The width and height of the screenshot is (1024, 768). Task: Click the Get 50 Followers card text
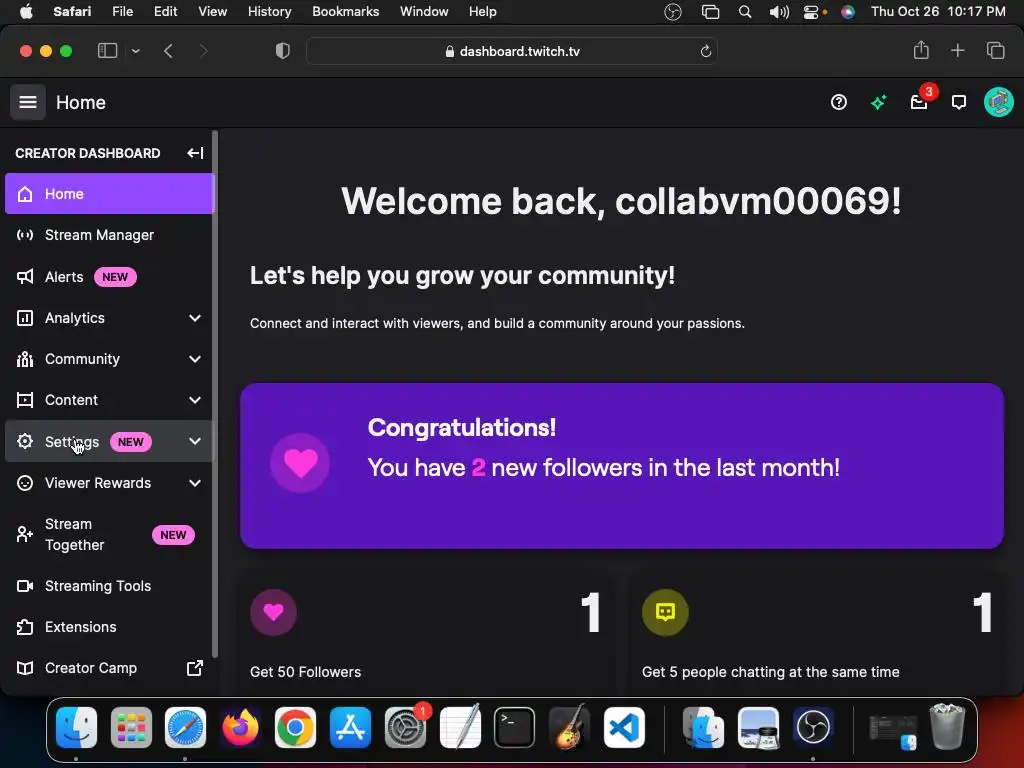305,672
